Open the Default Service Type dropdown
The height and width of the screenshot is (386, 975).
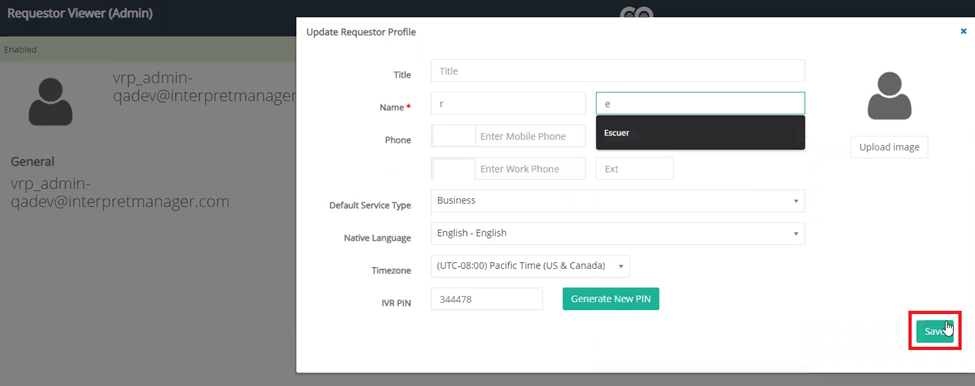pyautogui.click(x=617, y=201)
